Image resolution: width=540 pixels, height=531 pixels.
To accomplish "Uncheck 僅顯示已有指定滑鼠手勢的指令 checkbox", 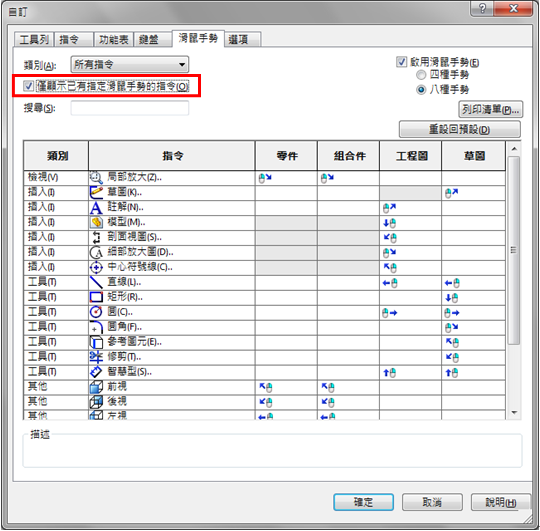I will (x=28, y=86).
